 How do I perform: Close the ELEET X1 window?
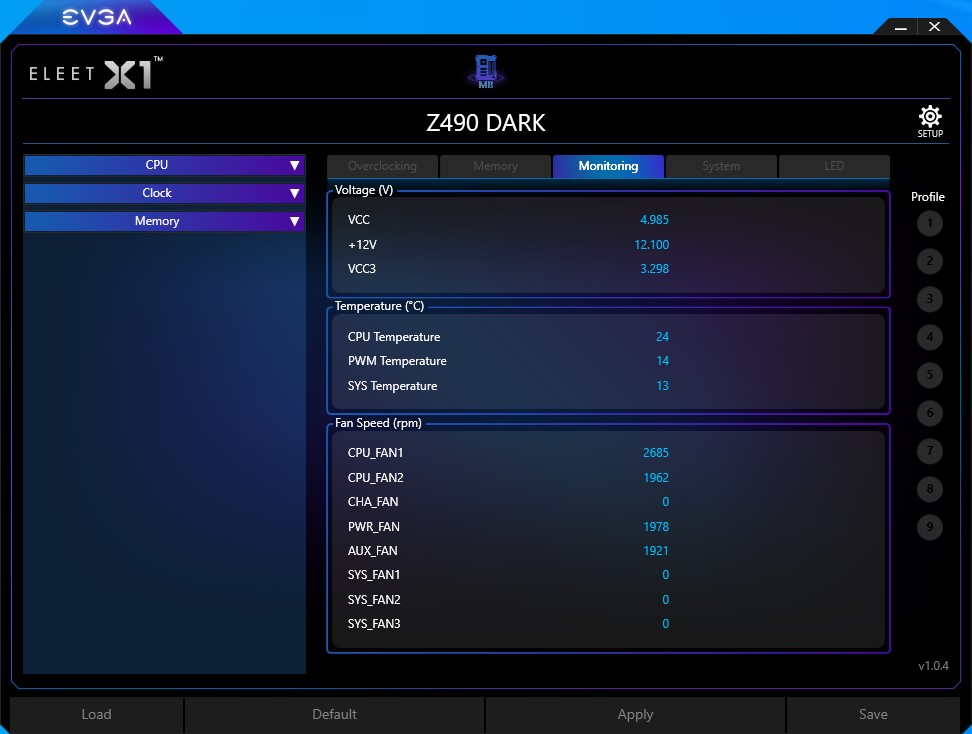click(934, 27)
